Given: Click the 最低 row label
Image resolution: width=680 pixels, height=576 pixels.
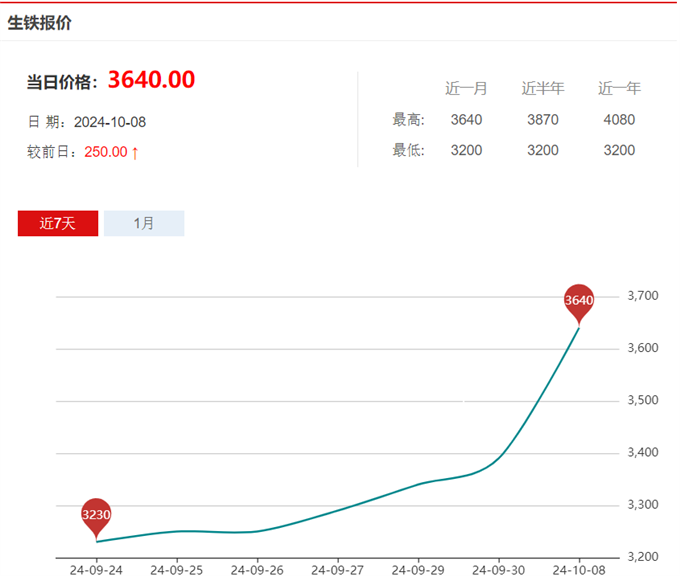Looking at the screenshot, I should [x=409, y=151].
